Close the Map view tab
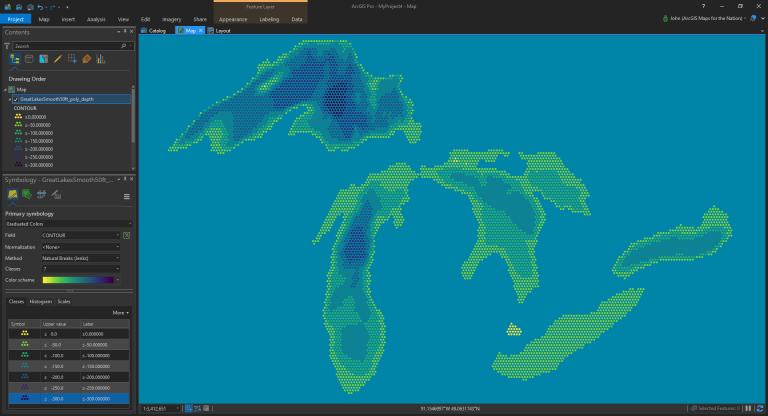This screenshot has height=416, width=768. pyautogui.click(x=200, y=30)
